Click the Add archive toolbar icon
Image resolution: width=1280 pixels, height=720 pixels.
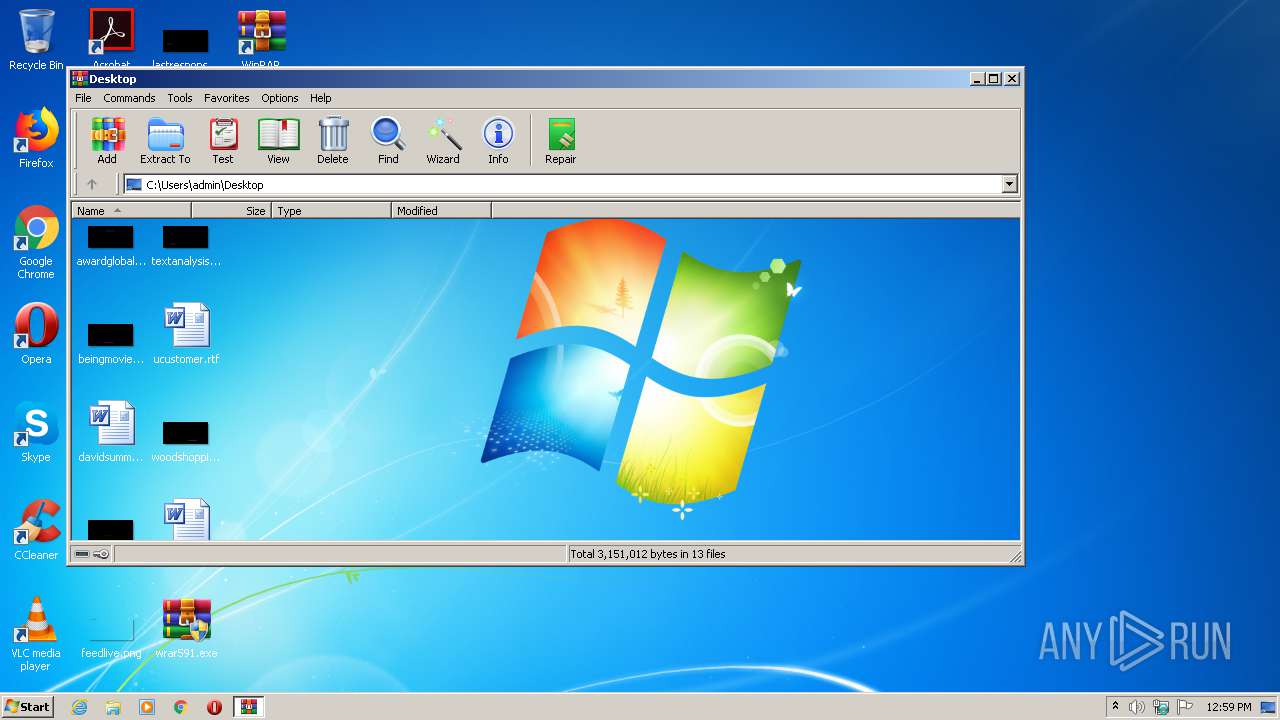pyautogui.click(x=107, y=140)
